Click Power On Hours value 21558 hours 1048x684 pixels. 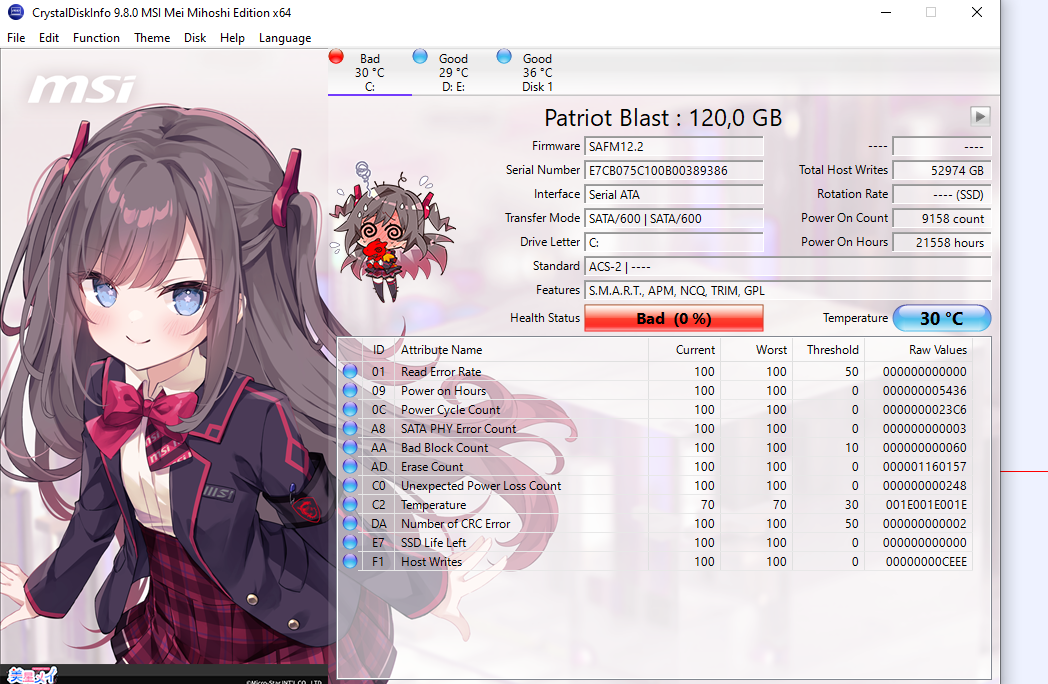[x=942, y=243]
